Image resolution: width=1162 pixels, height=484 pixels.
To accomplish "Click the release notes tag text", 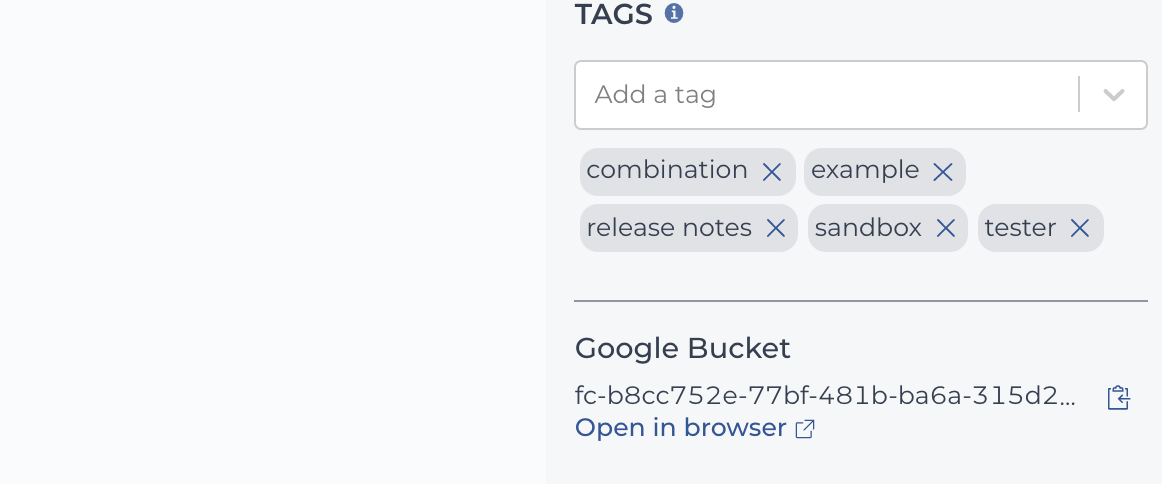I will point(669,228).
